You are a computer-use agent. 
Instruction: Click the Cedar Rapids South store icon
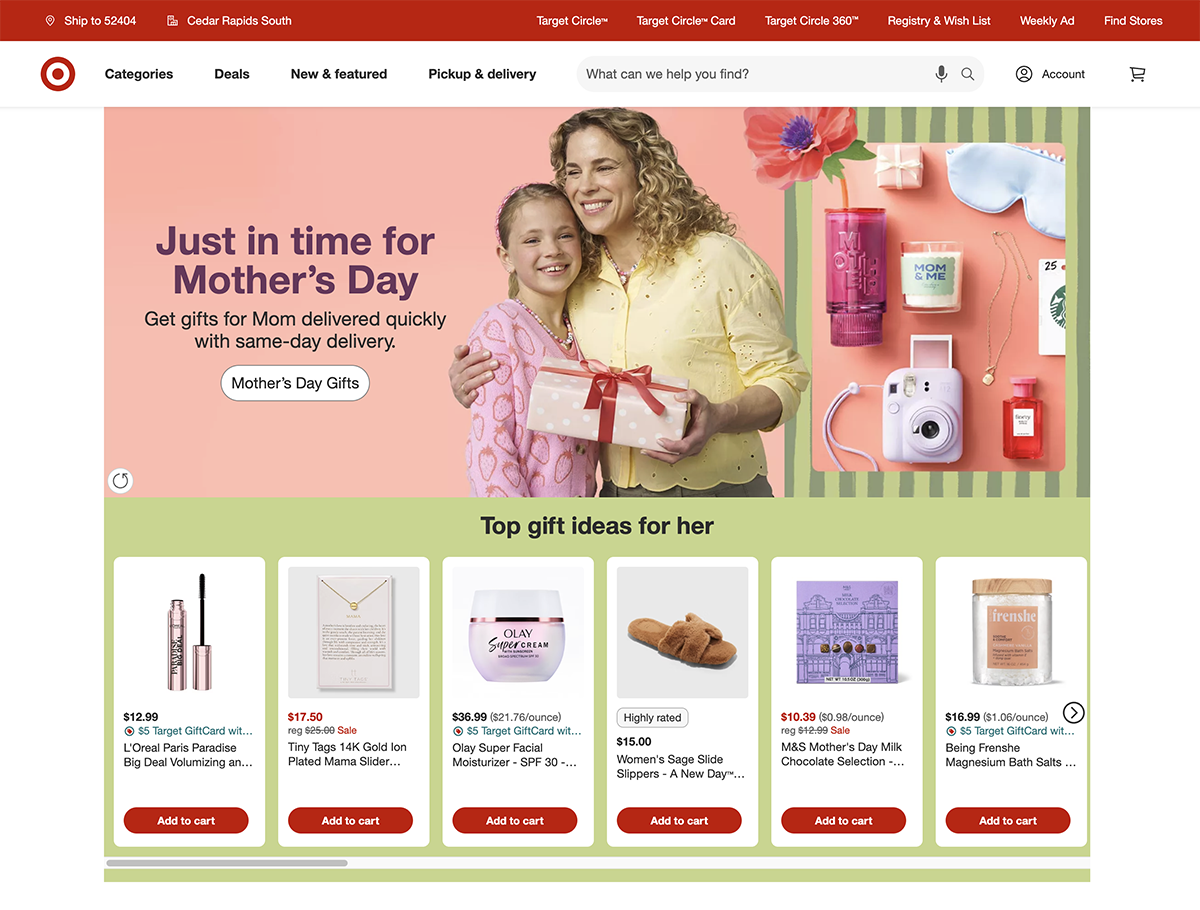pos(173,20)
